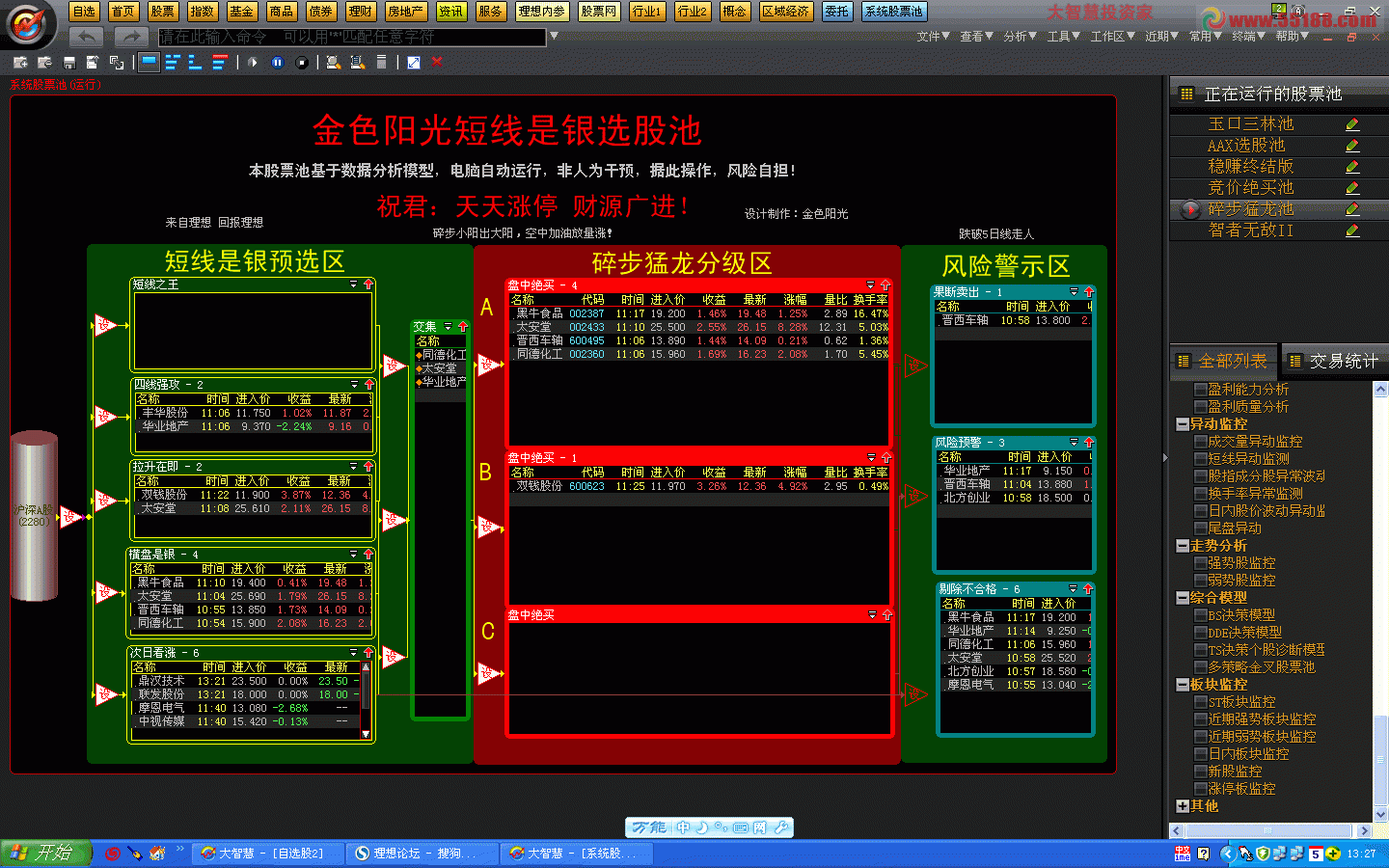The height and width of the screenshot is (868, 1389).
Task: Click the vertical scrollbar of the list panel
Action: [1380, 602]
